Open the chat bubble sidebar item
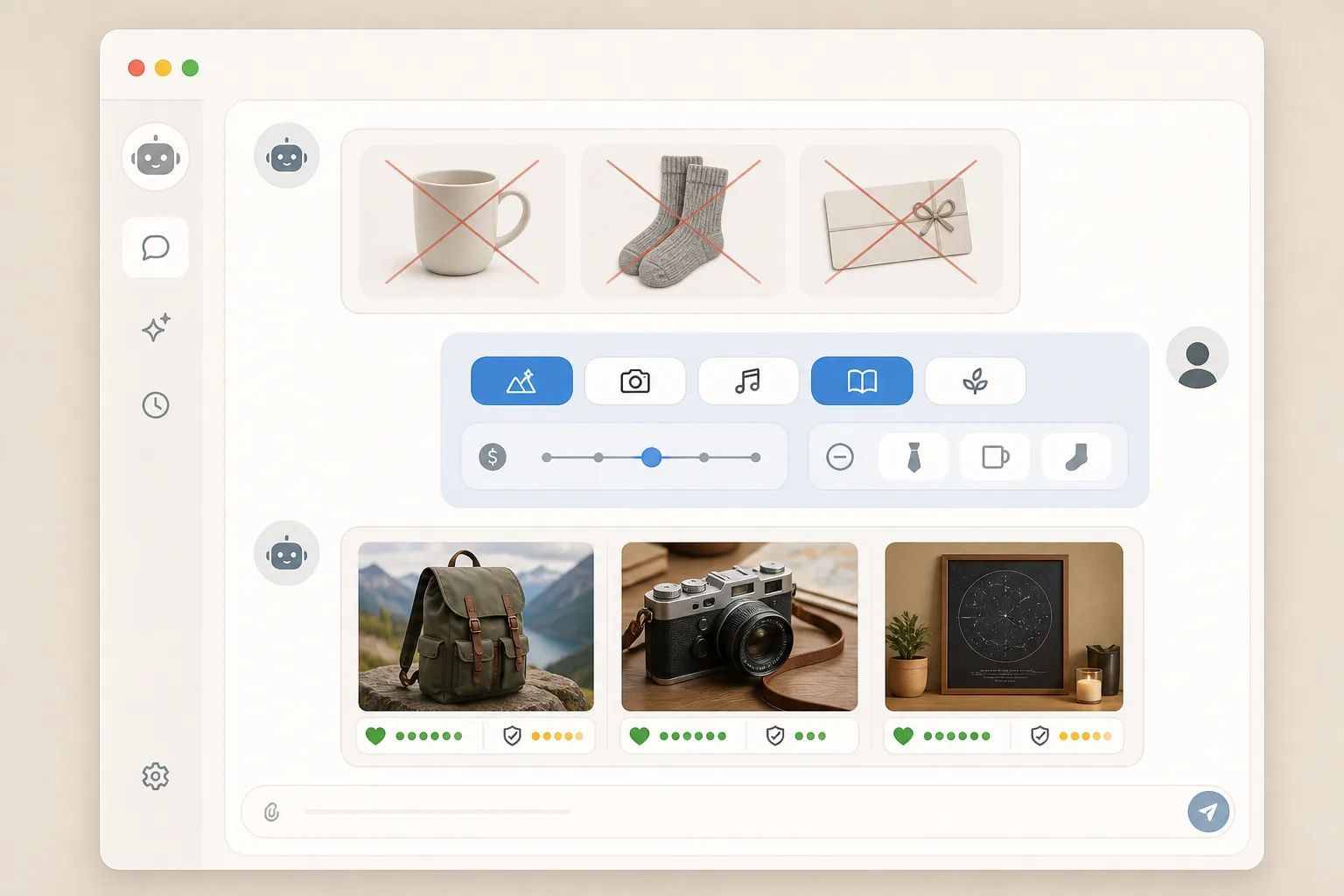Screen dimensions: 1344x896 point(156,248)
